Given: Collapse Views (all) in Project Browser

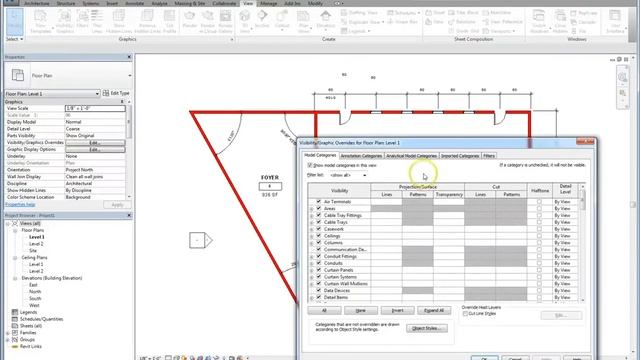Looking at the screenshot, I should point(8,224).
